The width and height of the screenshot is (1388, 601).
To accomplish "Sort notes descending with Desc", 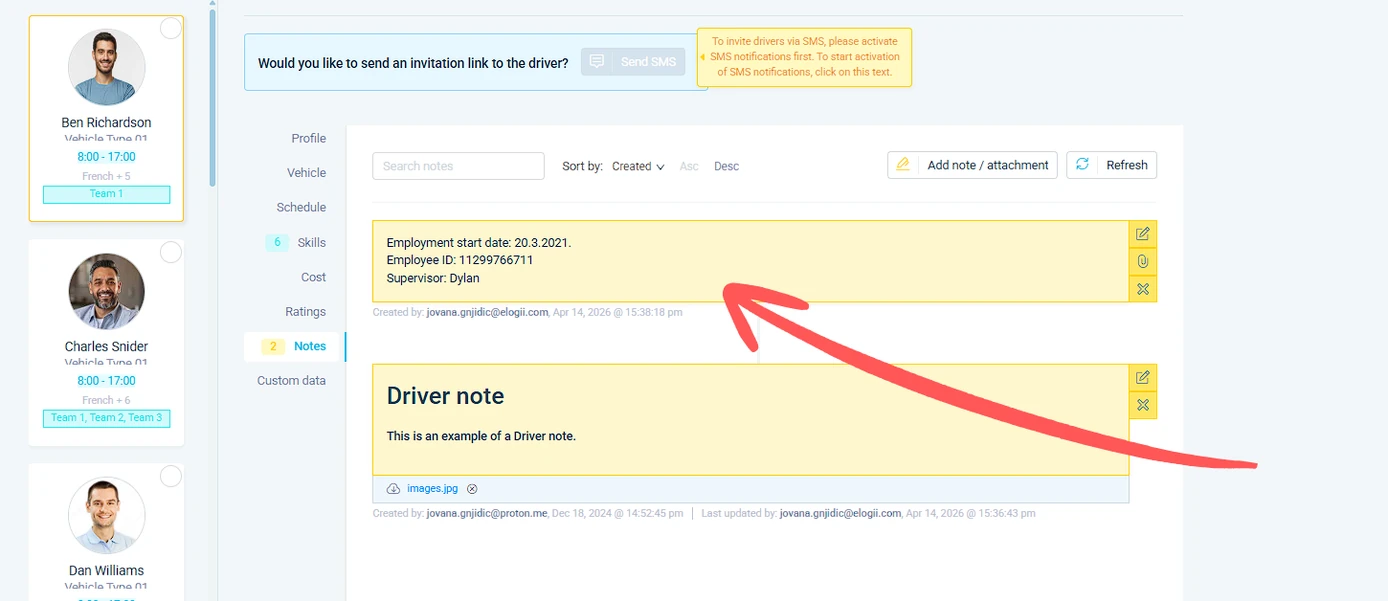I will [727, 166].
